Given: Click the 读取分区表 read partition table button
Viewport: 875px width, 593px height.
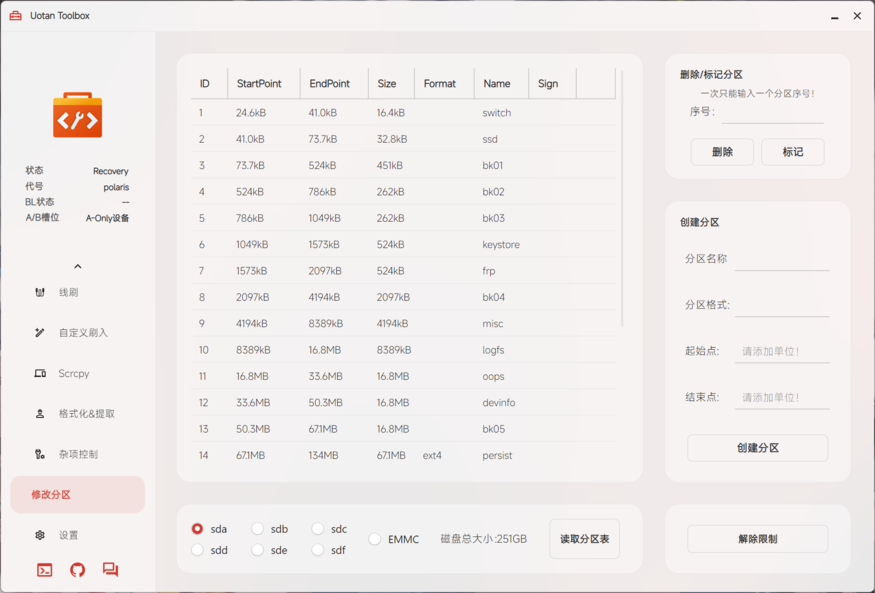Looking at the screenshot, I should (584, 538).
